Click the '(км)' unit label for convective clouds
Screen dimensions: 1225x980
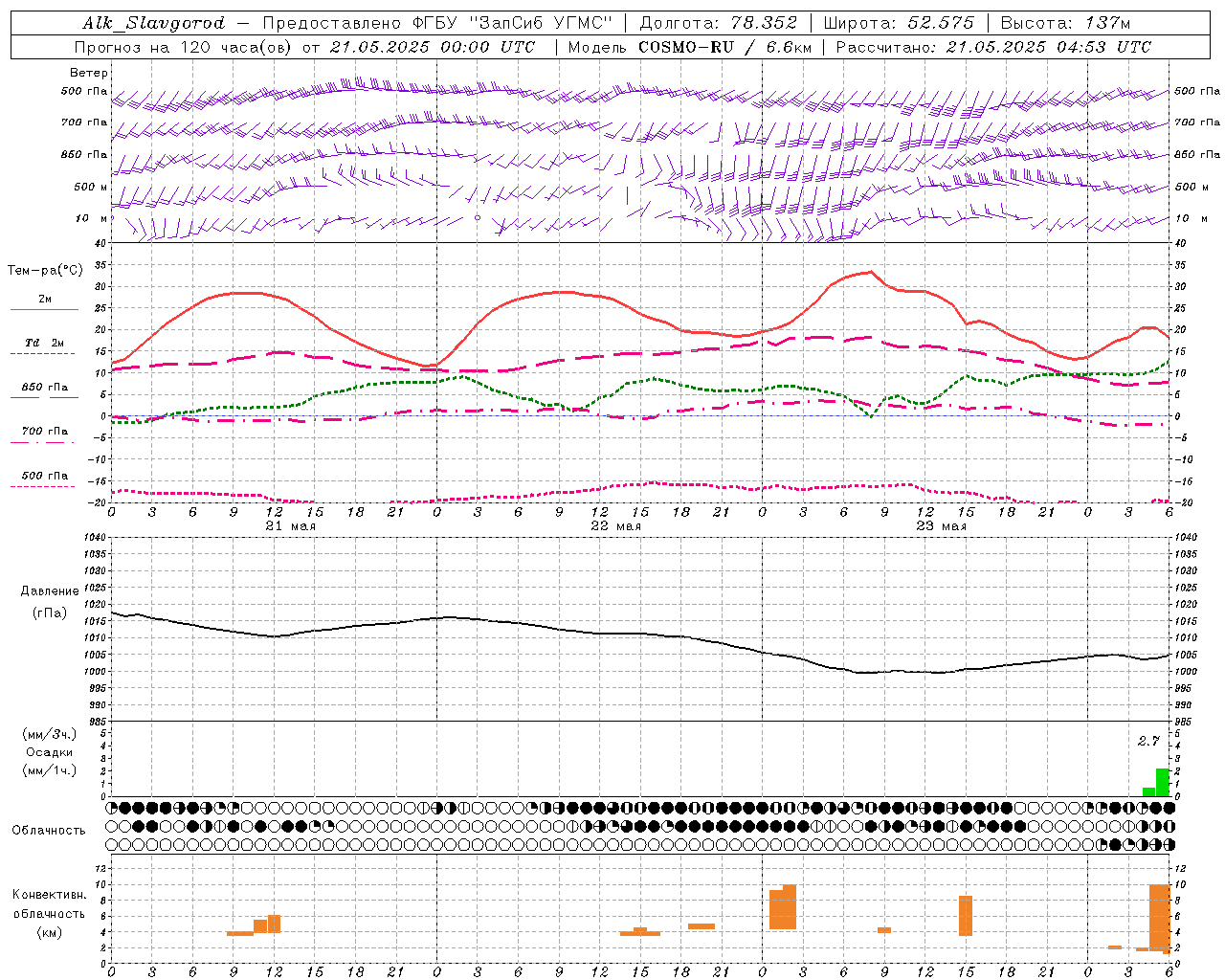tap(50, 932)
